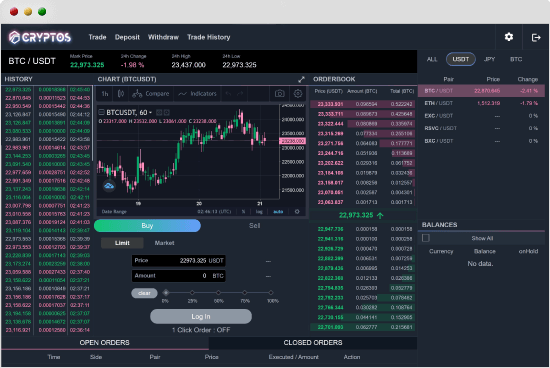
Task: Filter pairs by the USDT tab
Action: pos(461,59)
